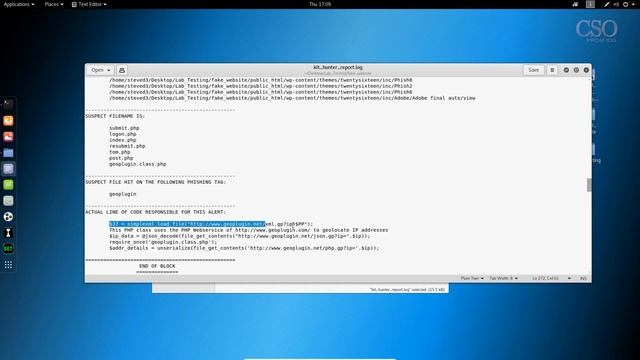
Task: Click the Adobe final auto/view path line
Action: (x=292, y=98)
